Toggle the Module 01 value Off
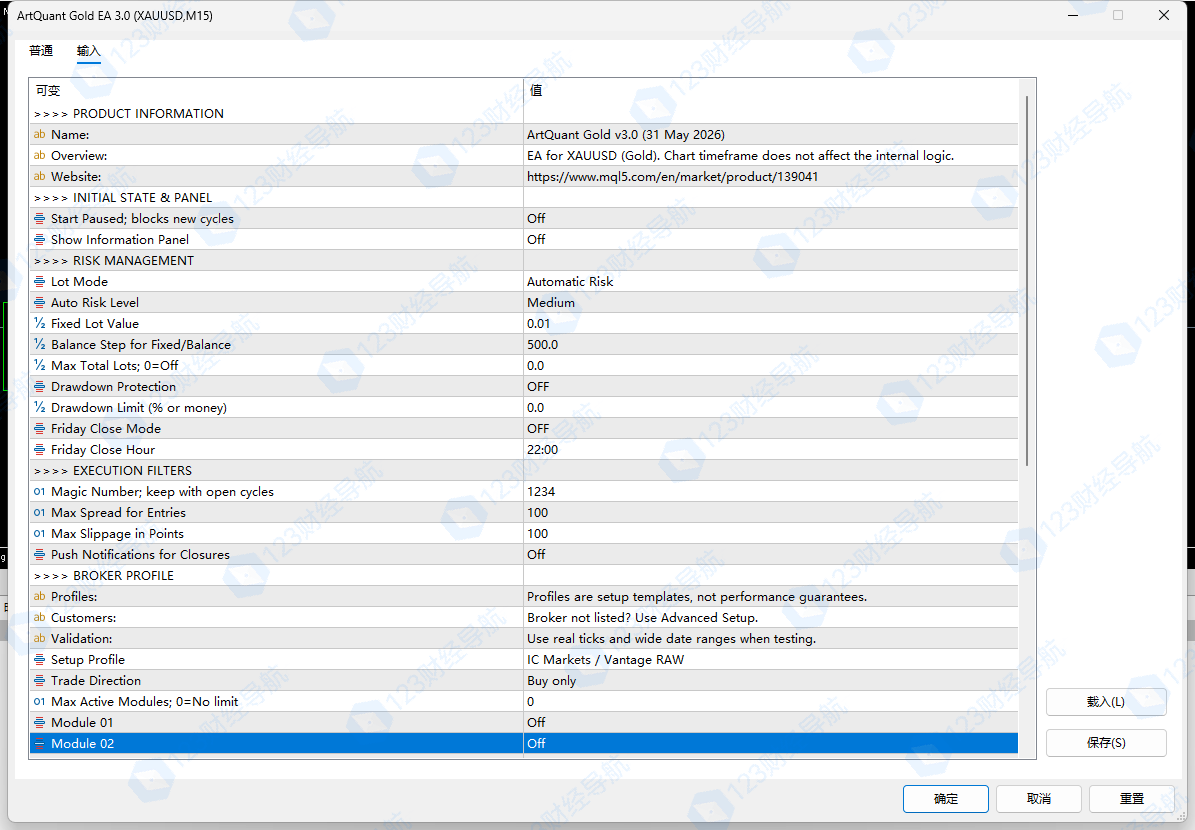This screenshot has height=830, width=1195. (771, 723)
